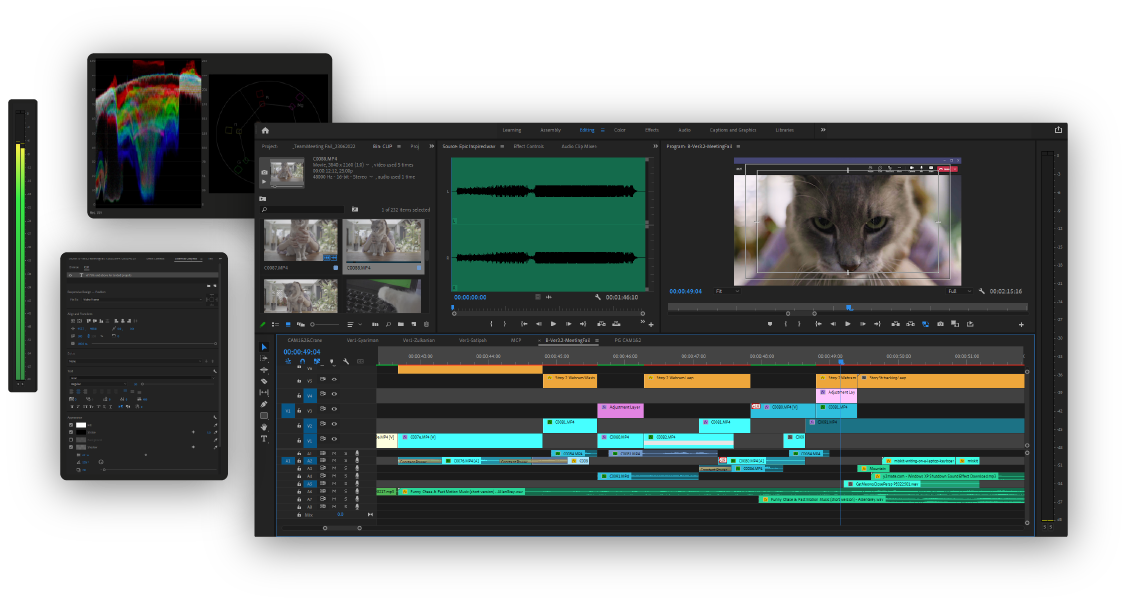Select the Selection arrow tool
The height and width of the screenshot is (606, 1128).
(264, 347)
